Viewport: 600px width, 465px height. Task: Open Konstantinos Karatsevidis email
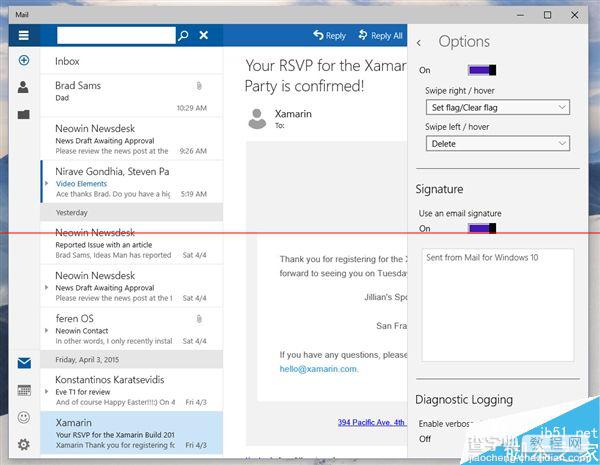[x=132, y=390]
